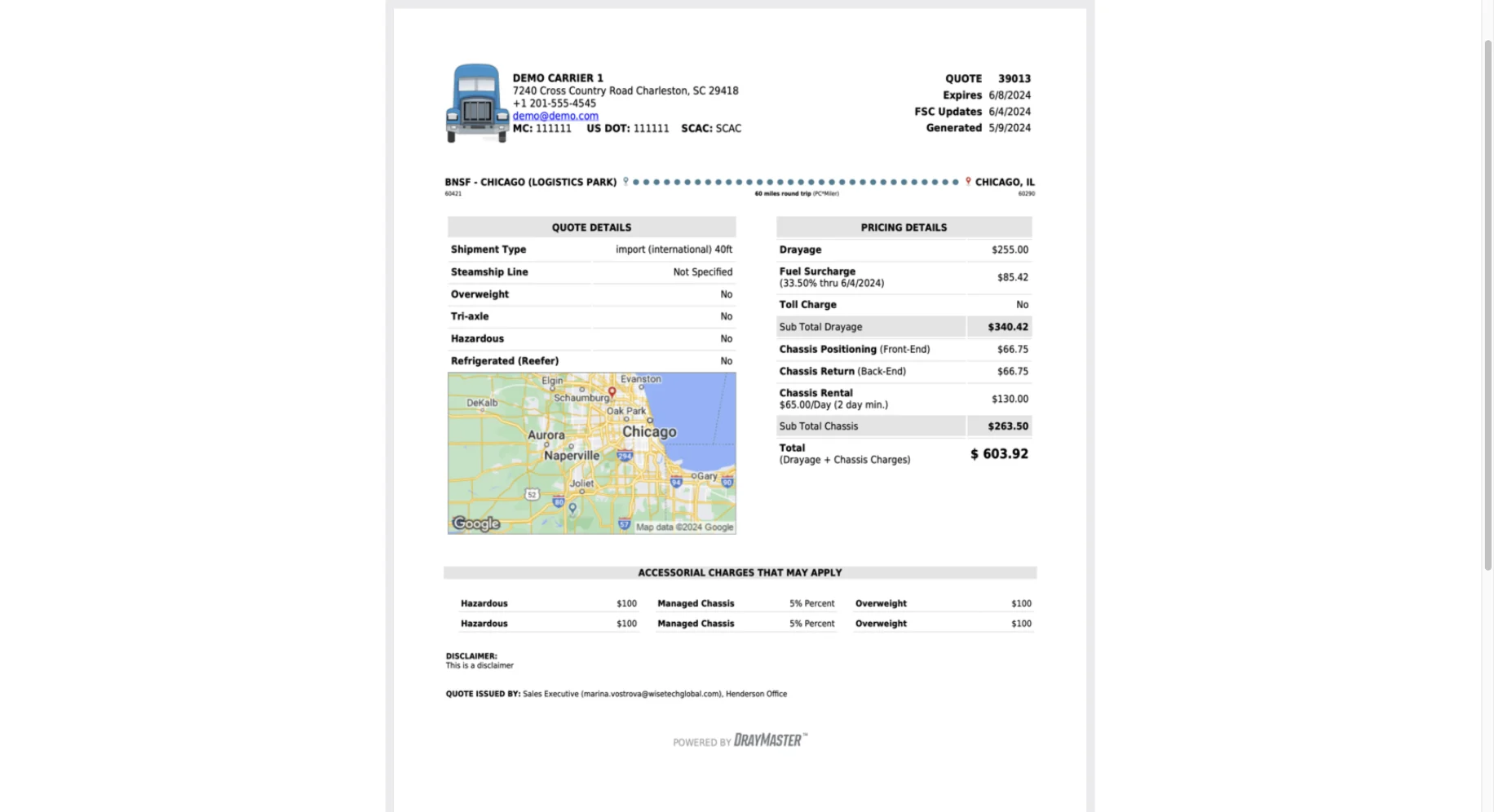Click the CHICAGO, IL destination text
Viewport: 1494px width, 812px height.
1005,182
